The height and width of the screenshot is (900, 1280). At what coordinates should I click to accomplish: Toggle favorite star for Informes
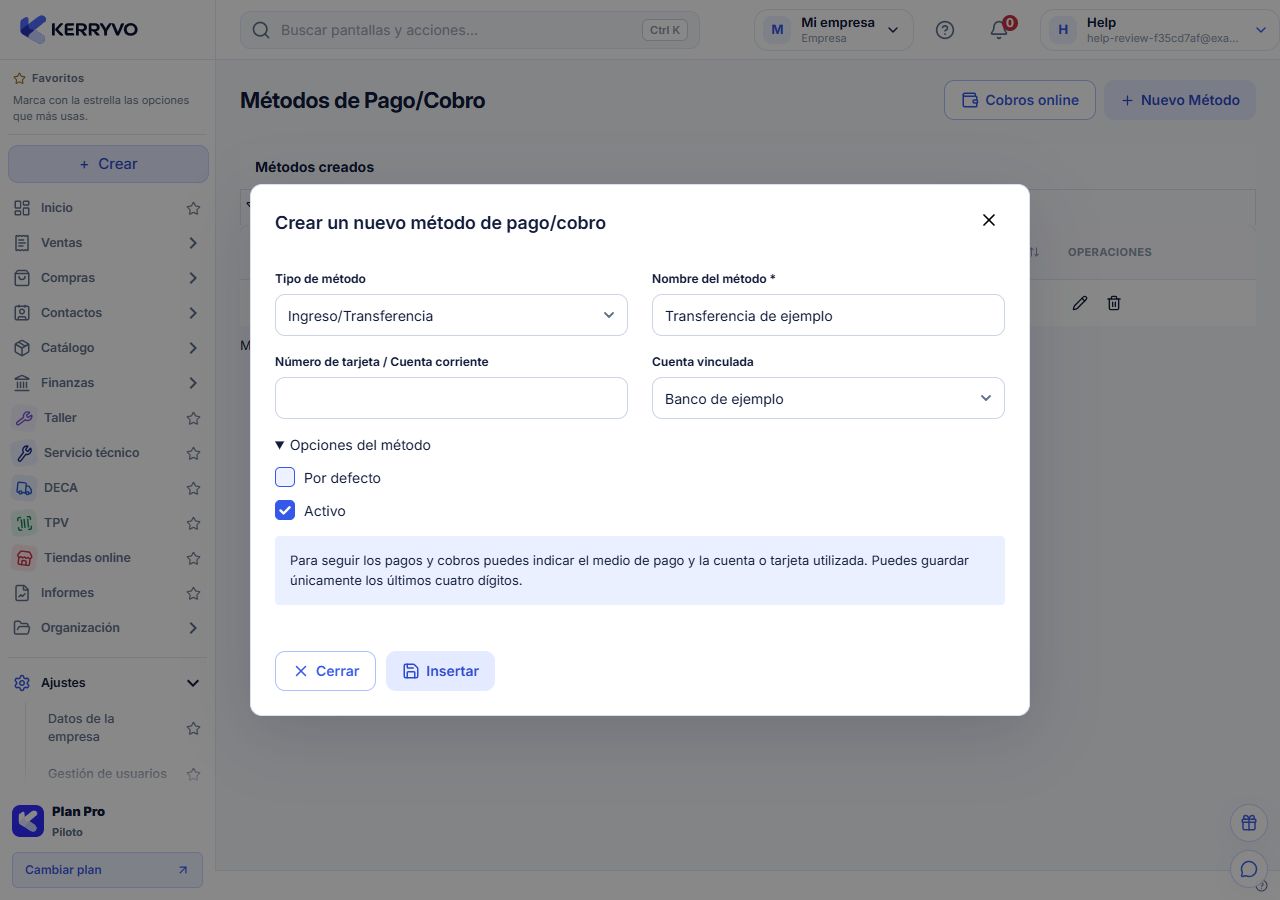pyautogui.click(x=194, y=593)
